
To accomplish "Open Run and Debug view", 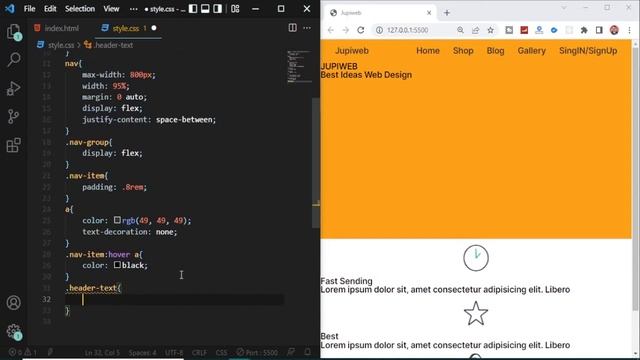I will (x=13, y=88).
